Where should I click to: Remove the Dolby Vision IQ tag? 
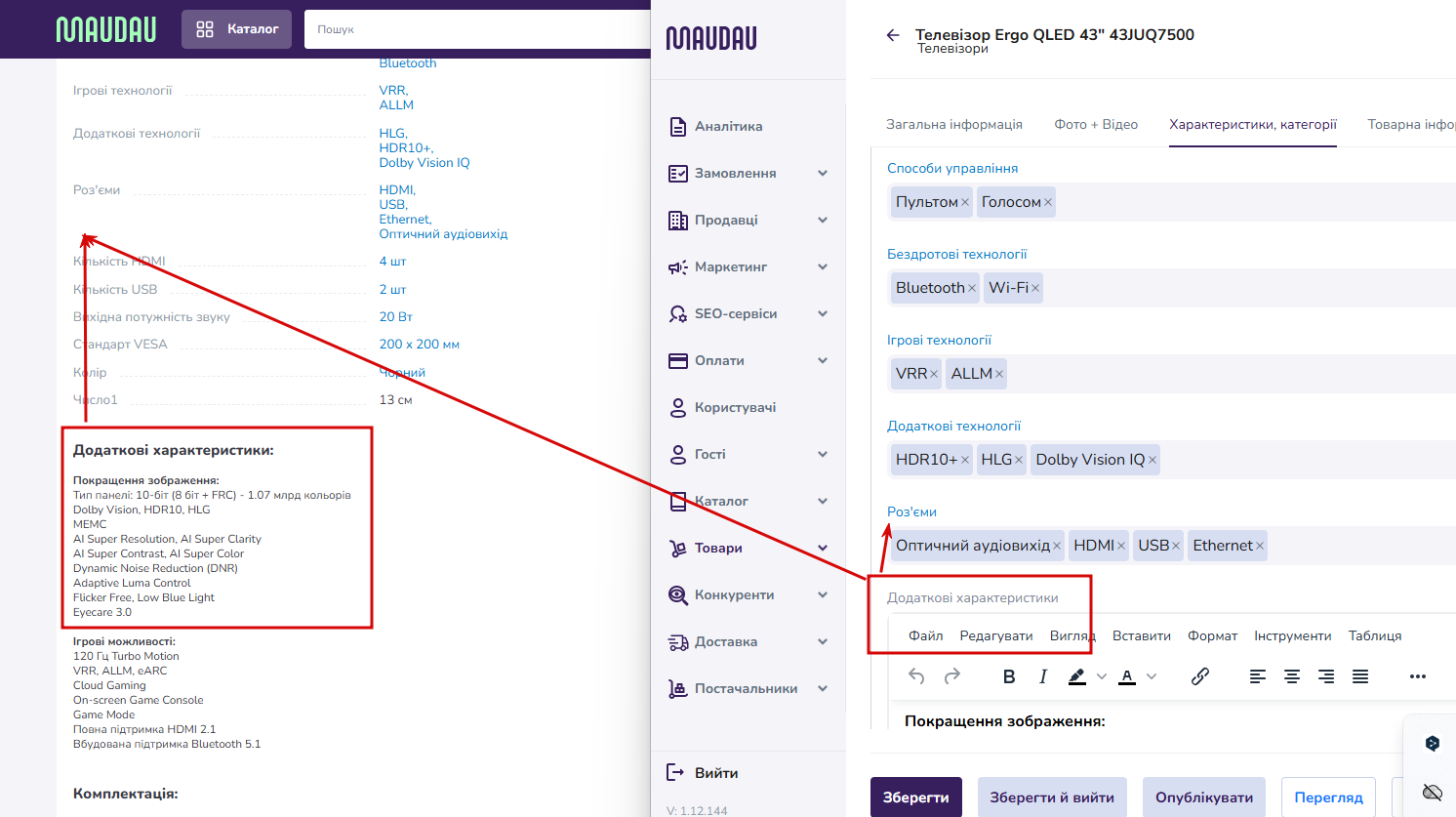1153,461
